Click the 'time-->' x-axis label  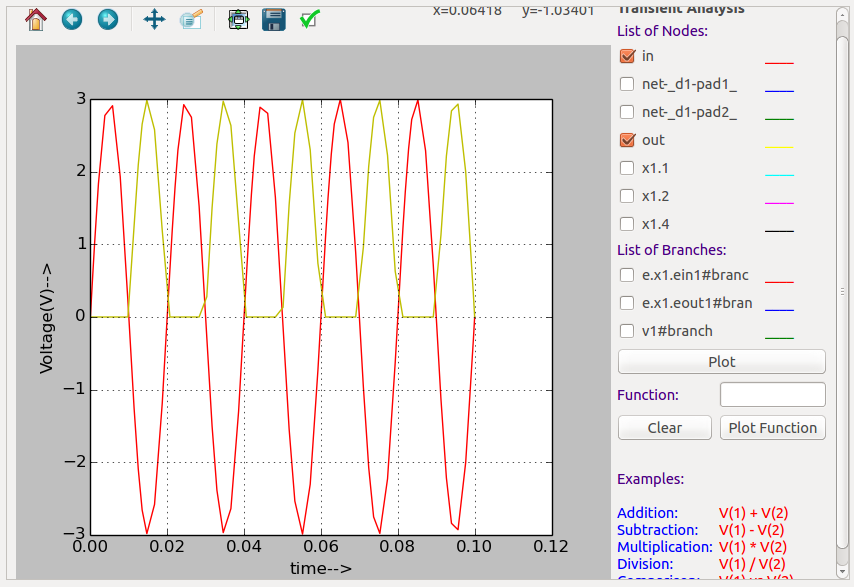pyautogui.click(x=321, y=568)
